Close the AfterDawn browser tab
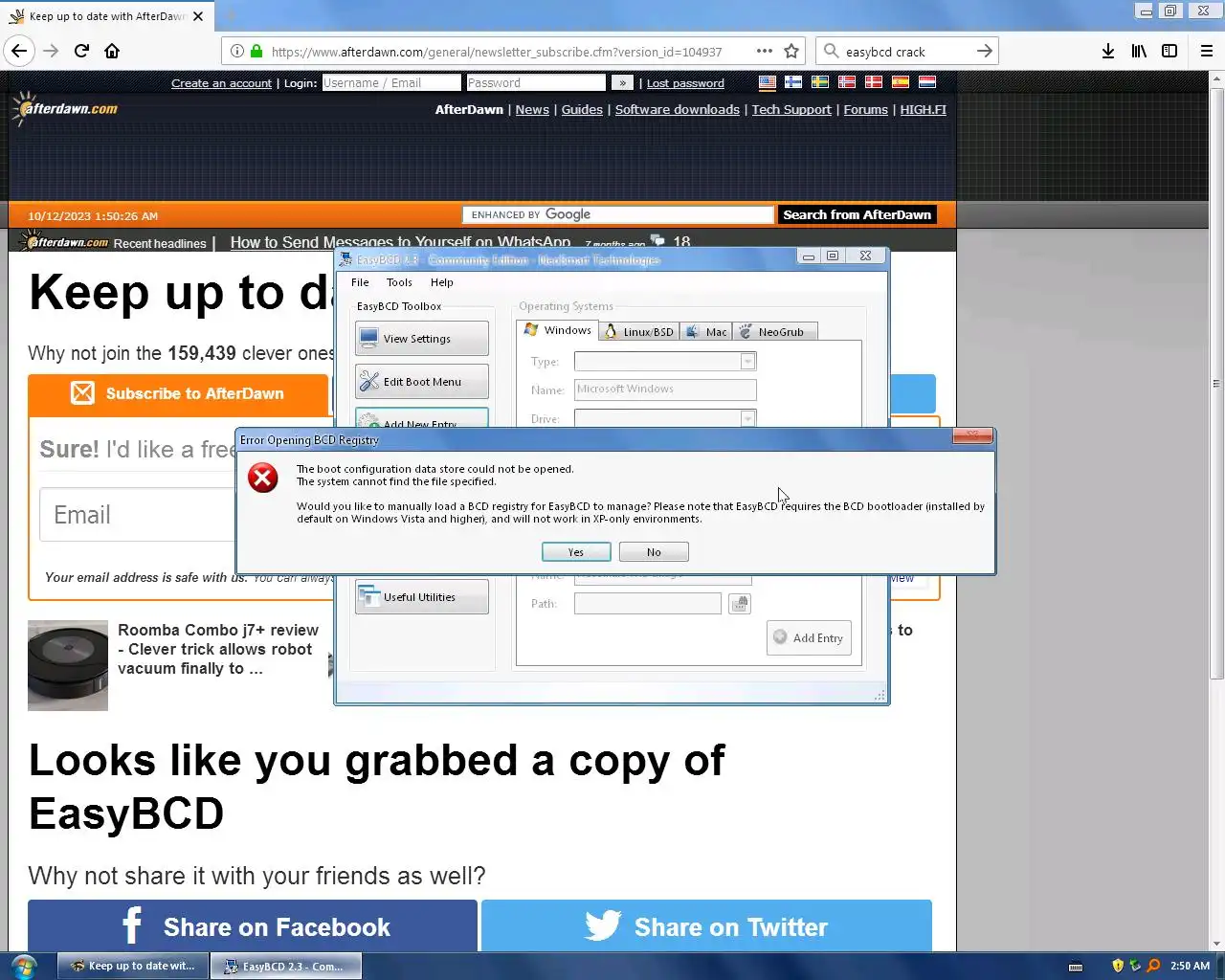The height and width of the screenshot is (980, 1225). click(x=198, y=16)
